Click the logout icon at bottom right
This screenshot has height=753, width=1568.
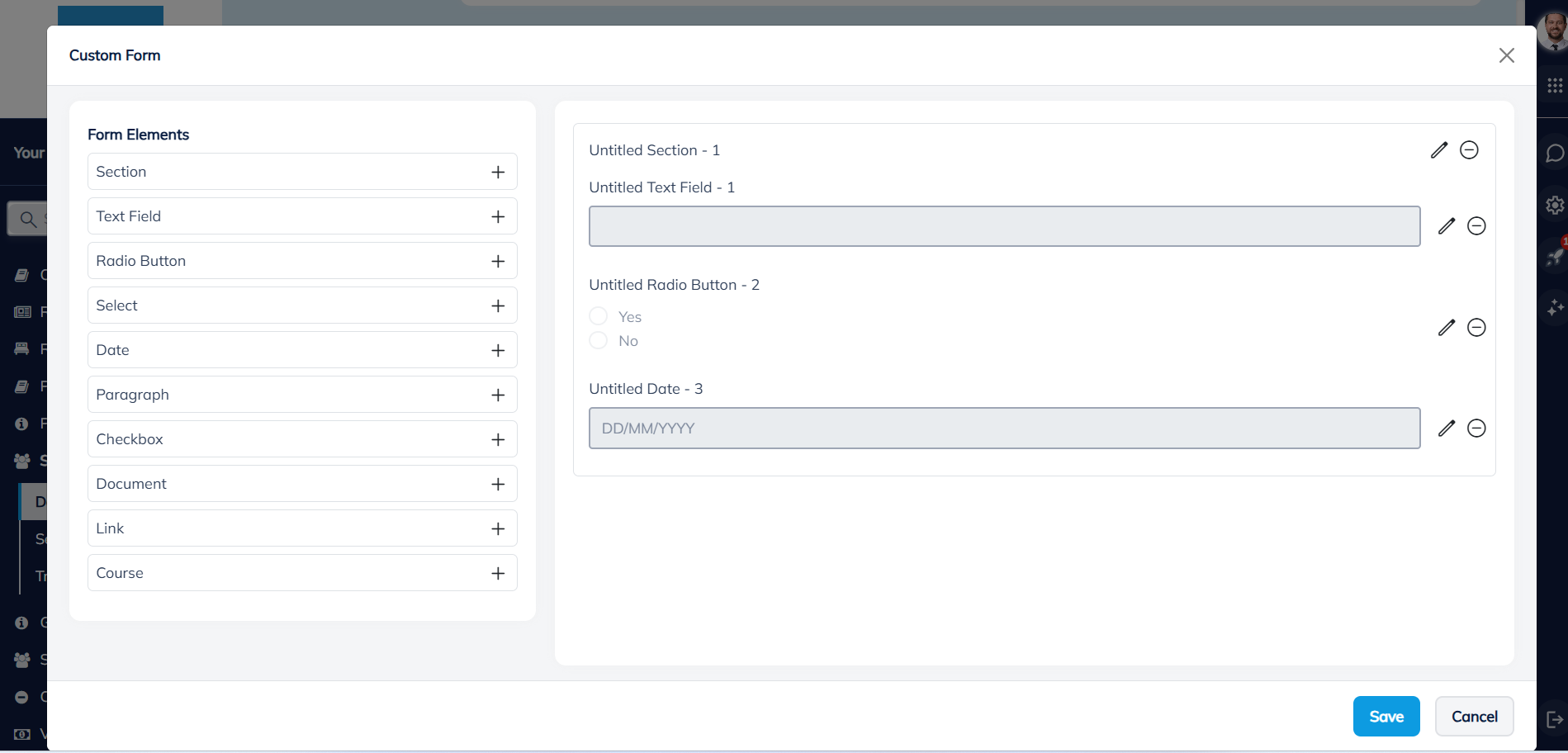point(1555,720)
